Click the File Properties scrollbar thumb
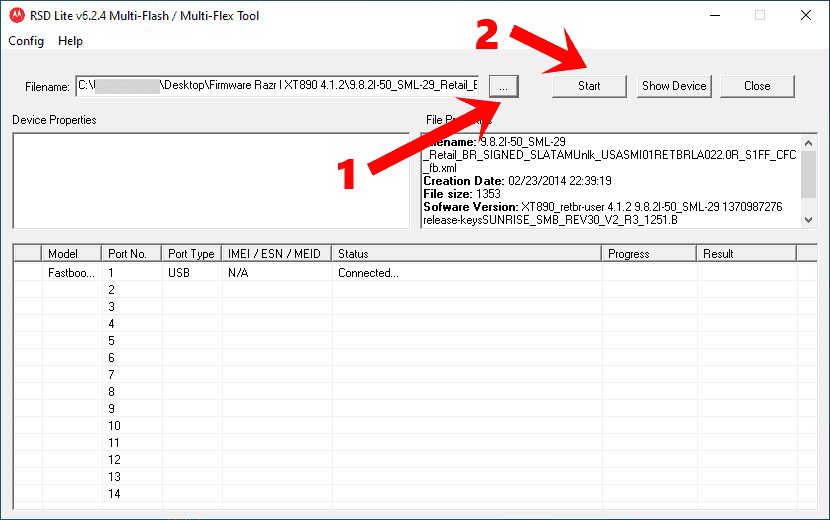Viewport: 830px width, 520px height. click(x=808, y=174)
